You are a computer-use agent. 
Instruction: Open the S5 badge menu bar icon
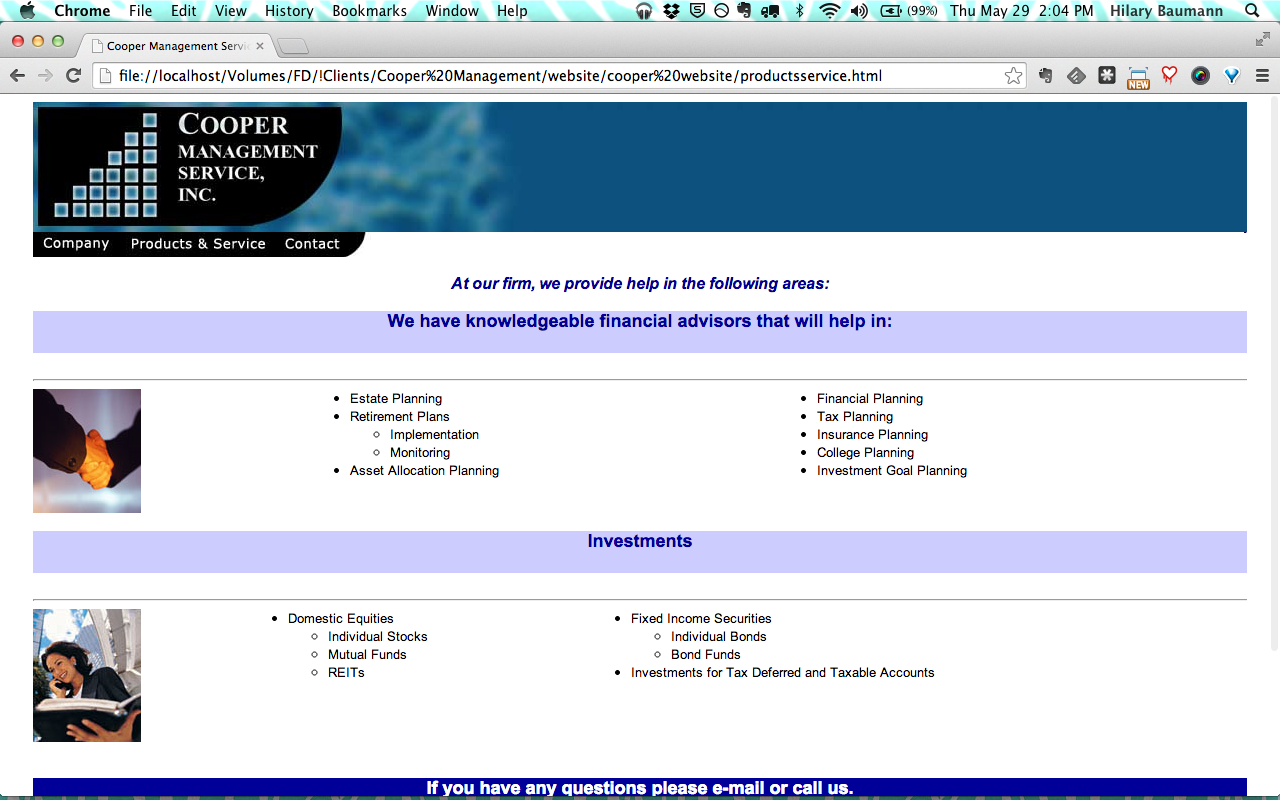697,11
